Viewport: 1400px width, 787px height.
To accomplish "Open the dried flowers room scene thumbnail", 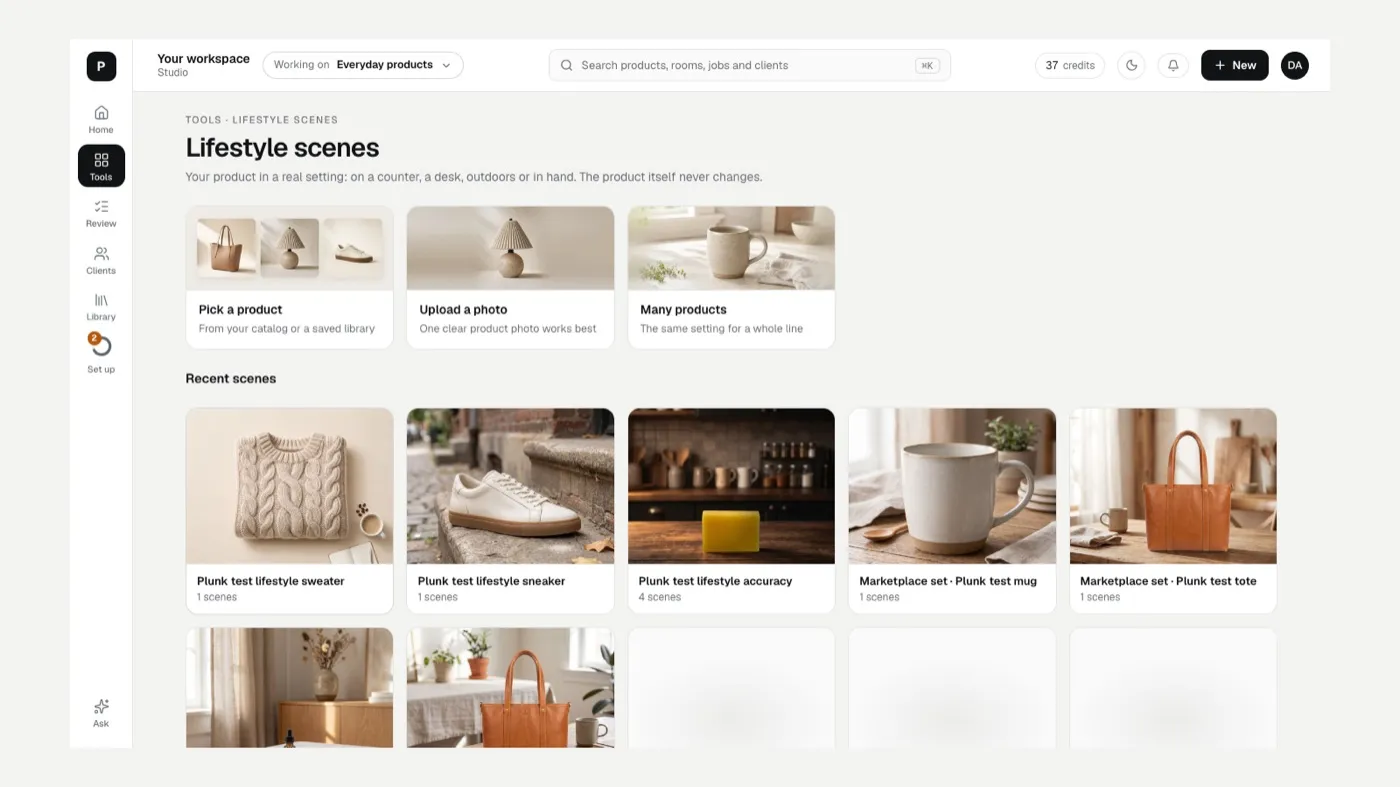I will (290, 687).
